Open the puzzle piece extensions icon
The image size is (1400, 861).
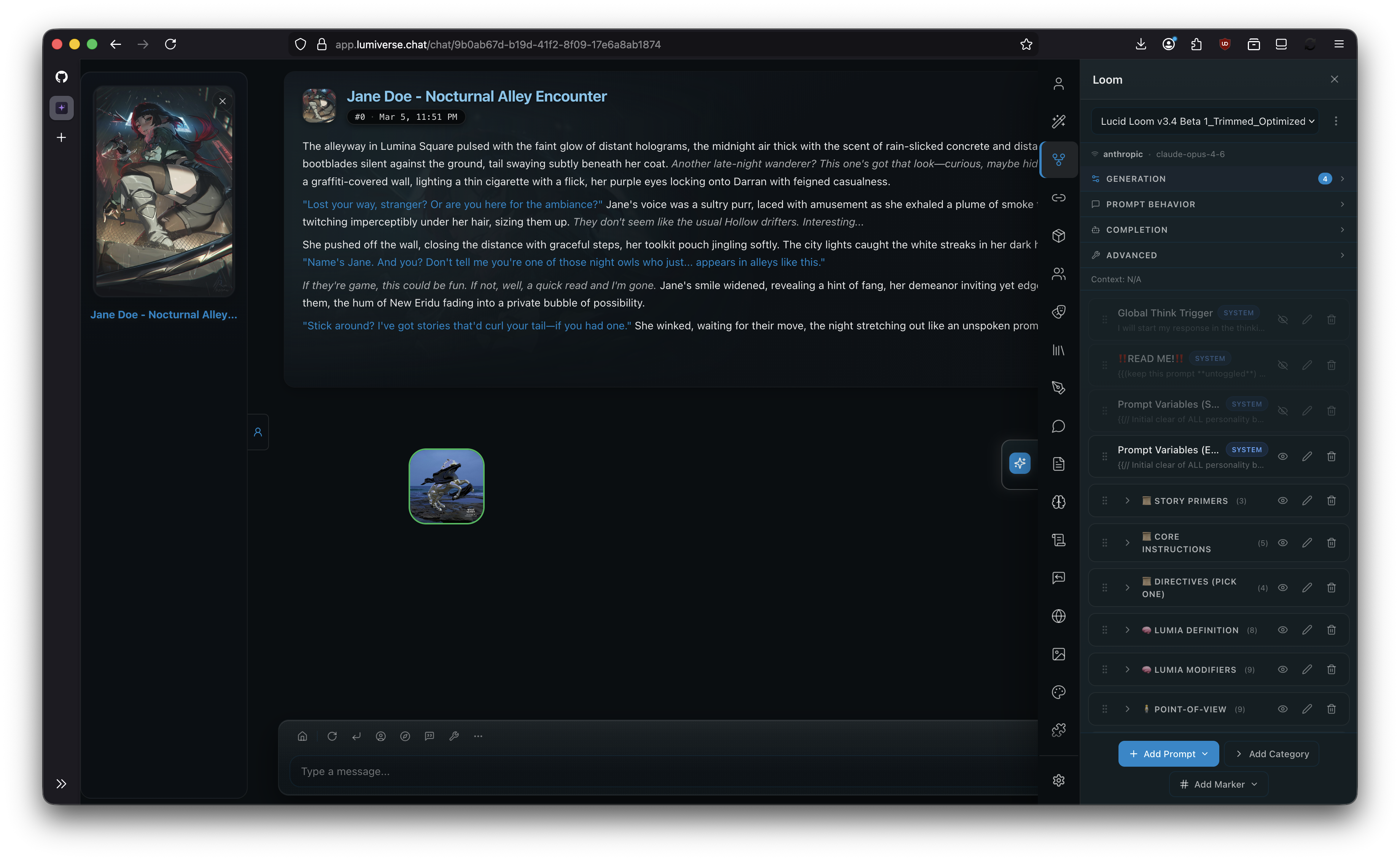(x=1058, y=730)
